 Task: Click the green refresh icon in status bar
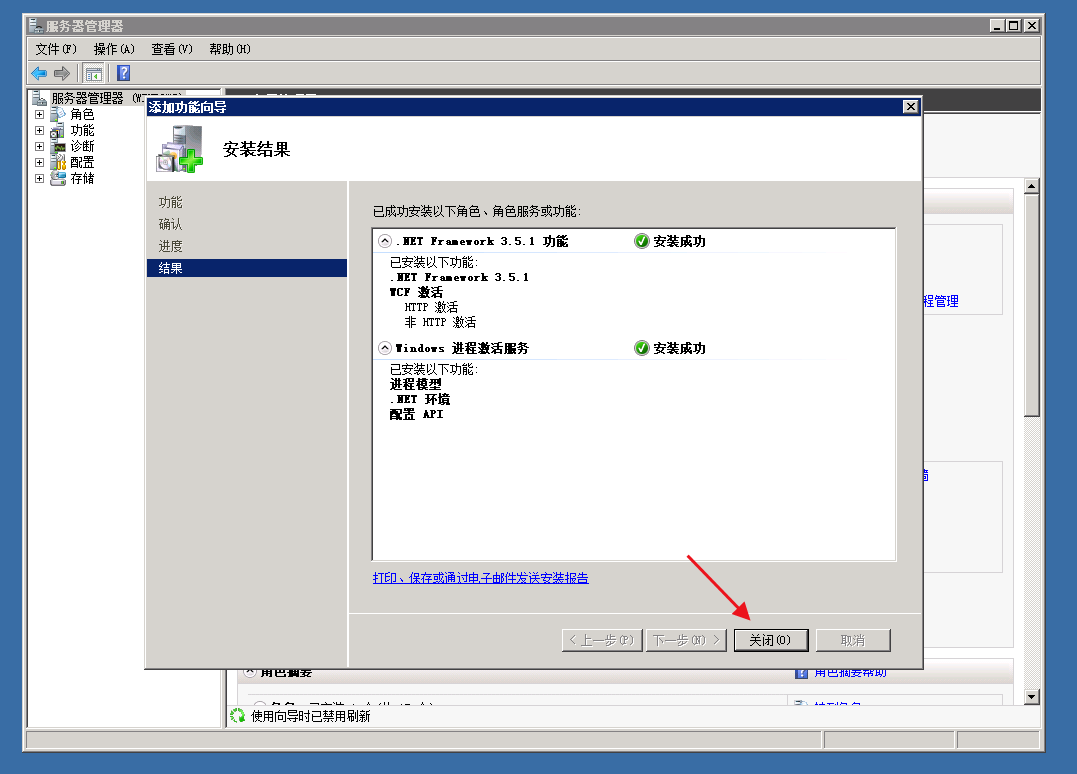pos(238,716)
